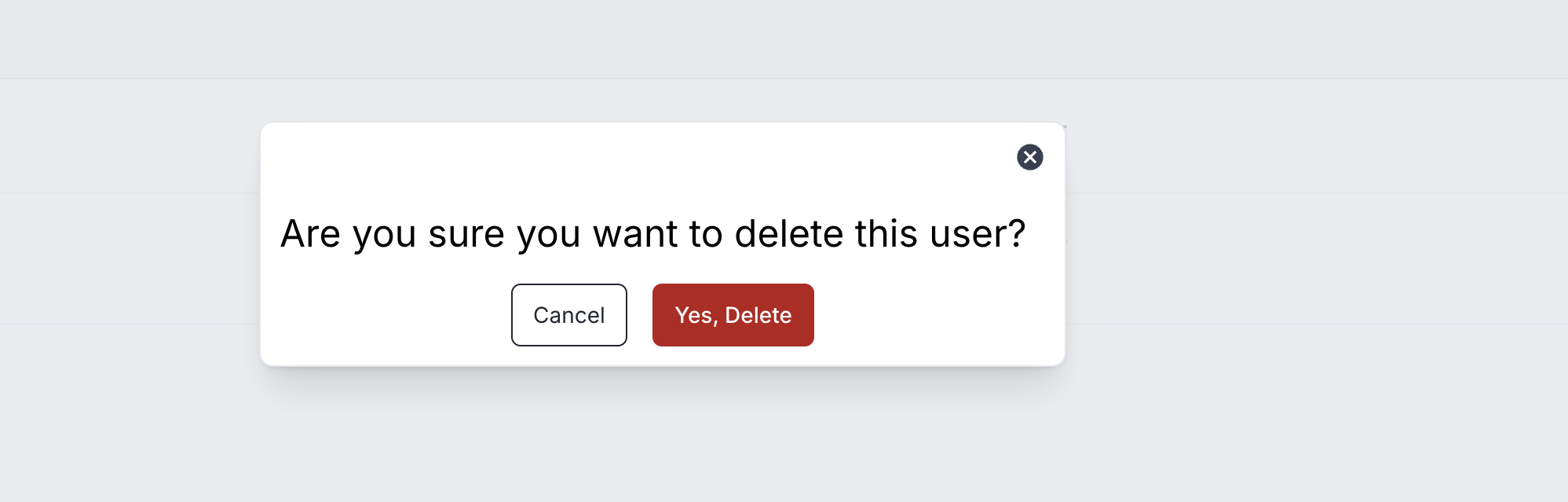This screenshot has width=1568, height=502.
Task: Select the close icon in the top-right corner
Action: pos(1030,156)
